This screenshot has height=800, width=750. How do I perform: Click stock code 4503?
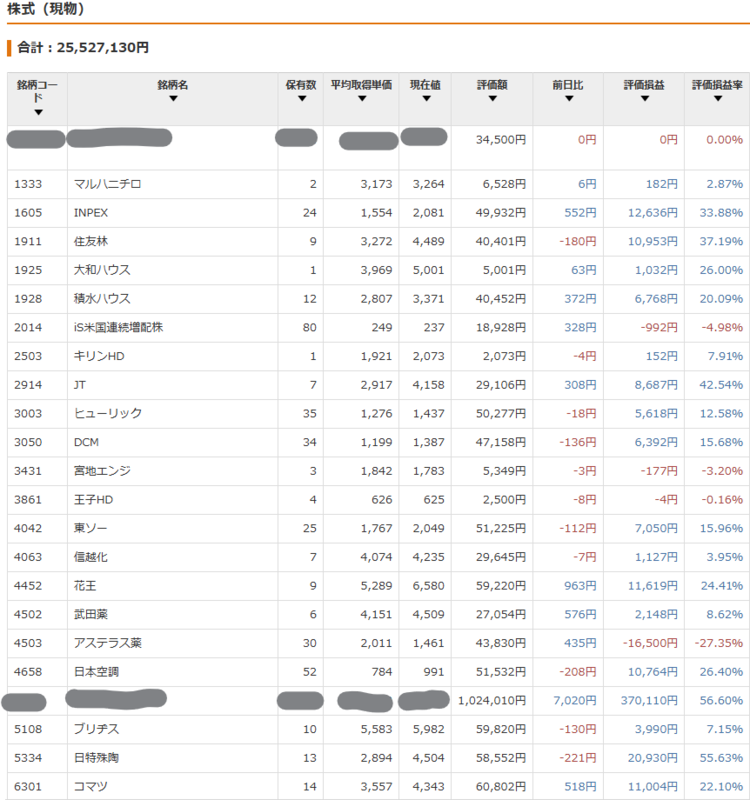point(28,643)
